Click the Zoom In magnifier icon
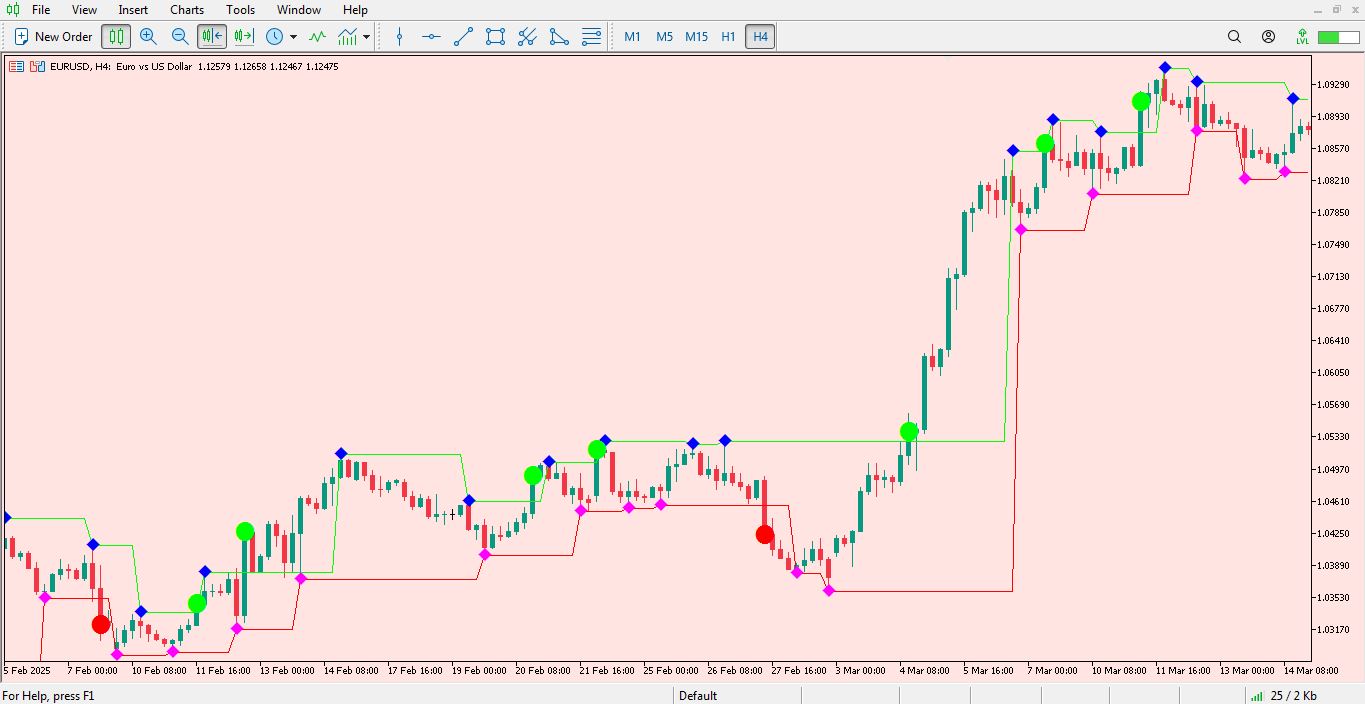The width and height of the screenshot is (1365, 704). pos(148,36)
